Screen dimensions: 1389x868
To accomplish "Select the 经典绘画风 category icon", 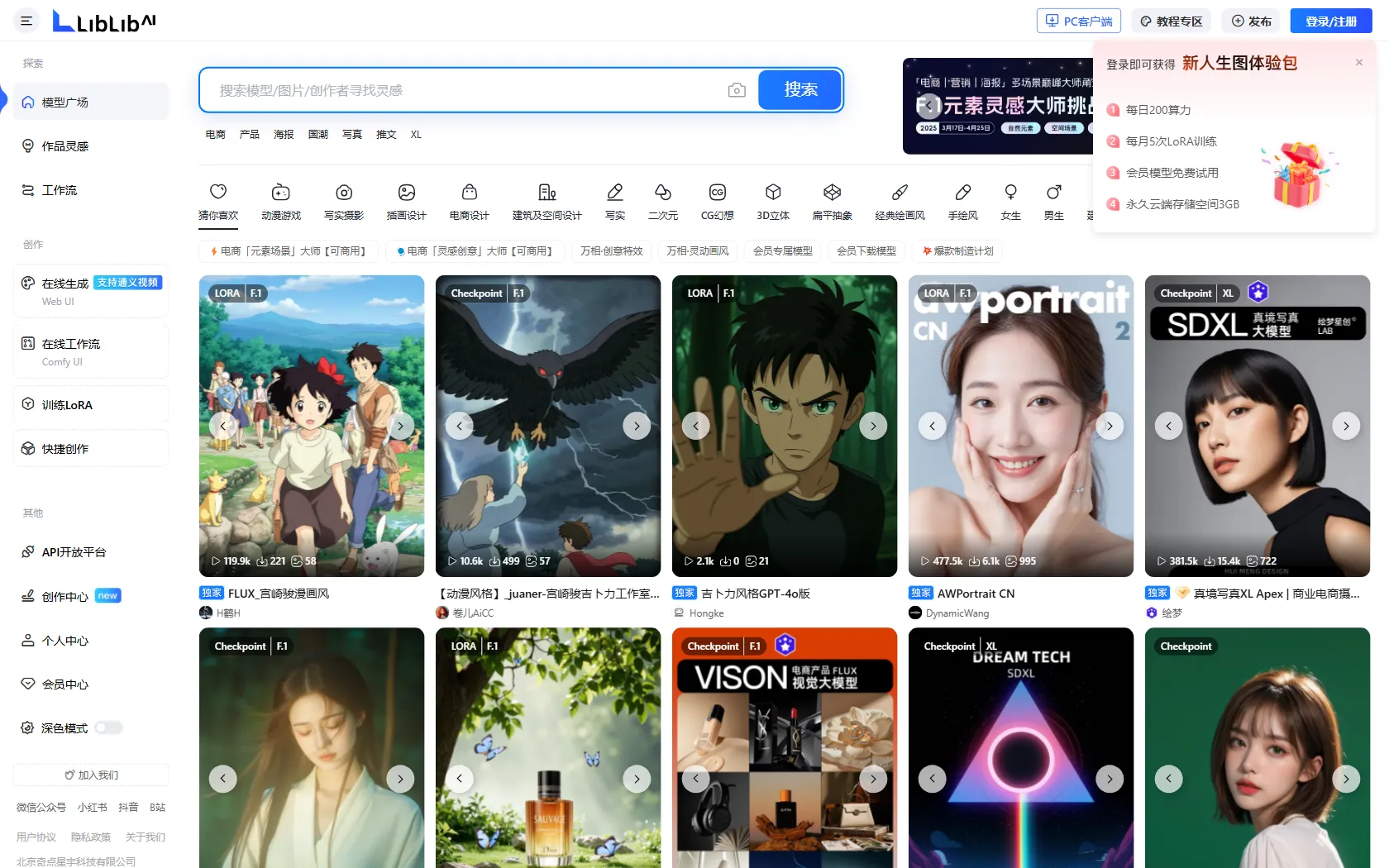I will (x=900, y=202).
